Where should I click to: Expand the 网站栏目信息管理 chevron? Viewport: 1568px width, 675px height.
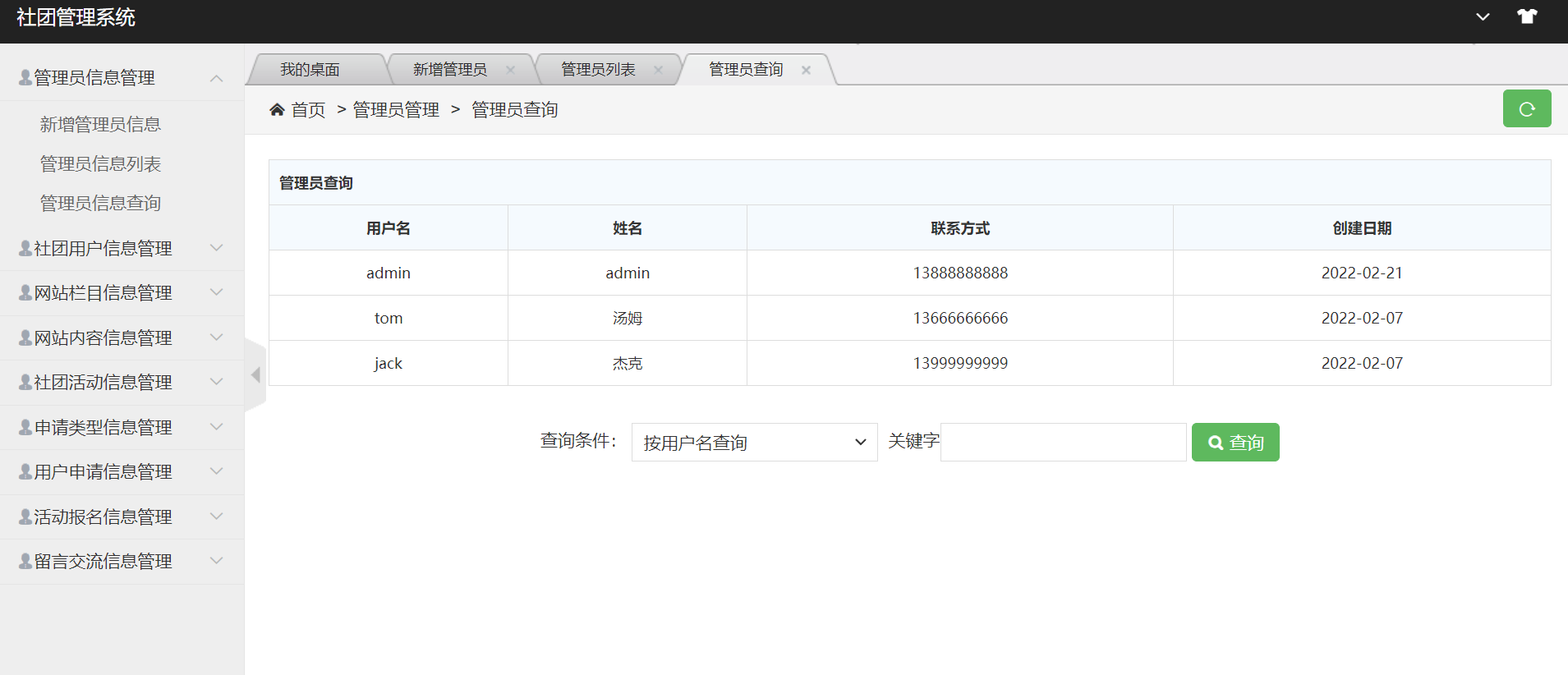pos(217,292)
